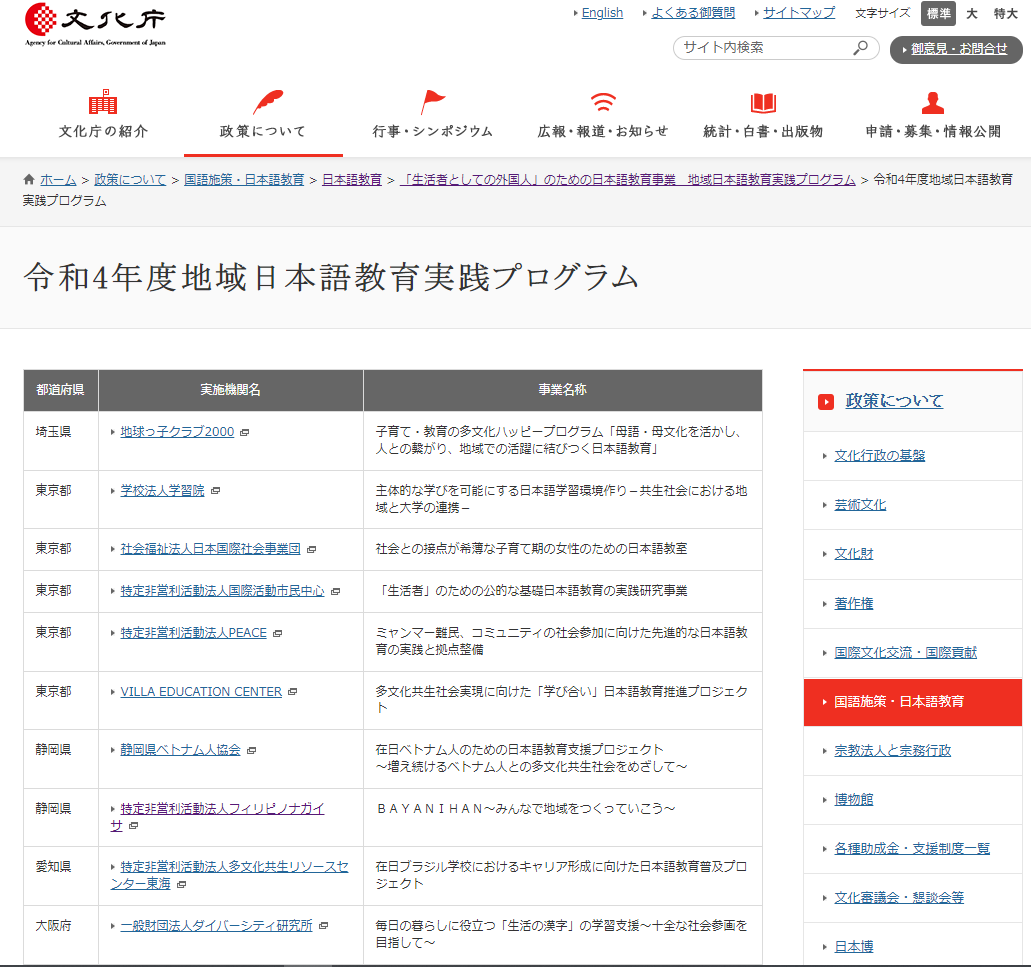Viewport: 1031px width, 967px height.
Task: Open the 静岡県ベトナム人協会 external link
Action: 180,749
